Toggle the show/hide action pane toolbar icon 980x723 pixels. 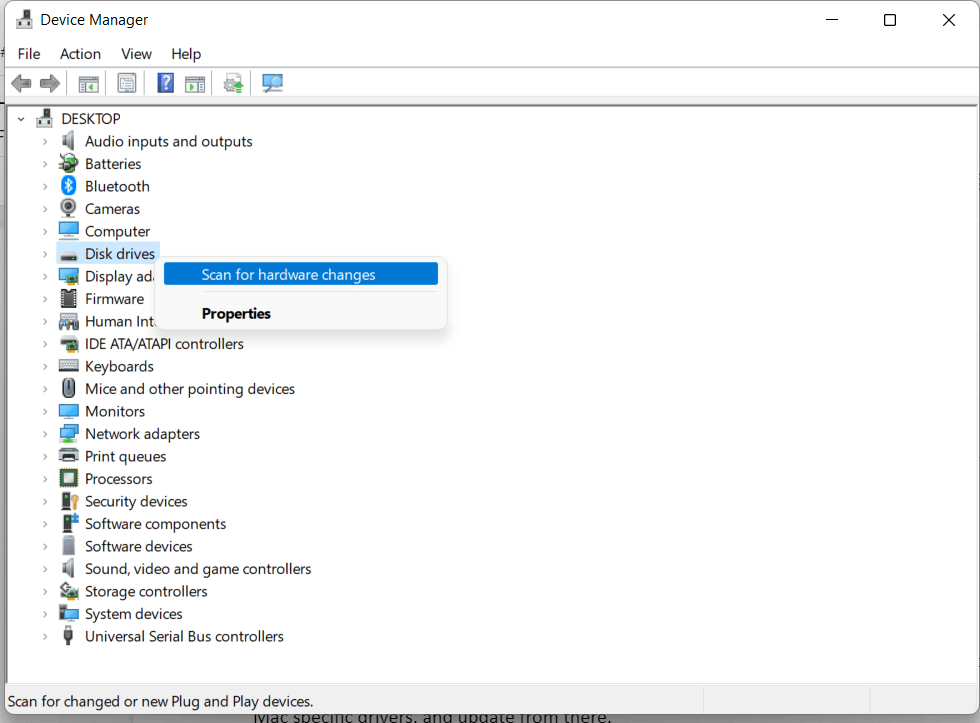click(x=195, y=84)
